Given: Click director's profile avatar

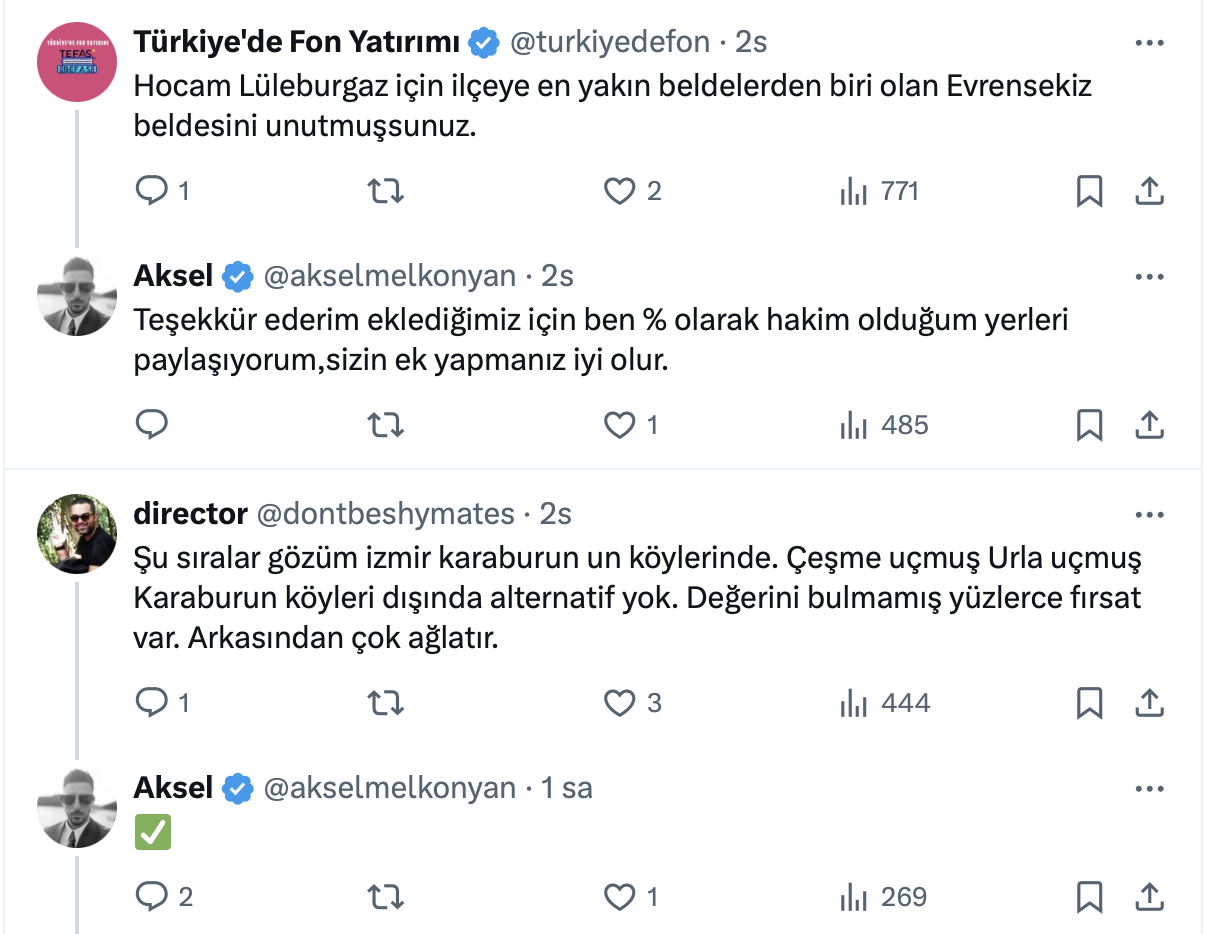Looking at the screenshot, I should point(77,533).
